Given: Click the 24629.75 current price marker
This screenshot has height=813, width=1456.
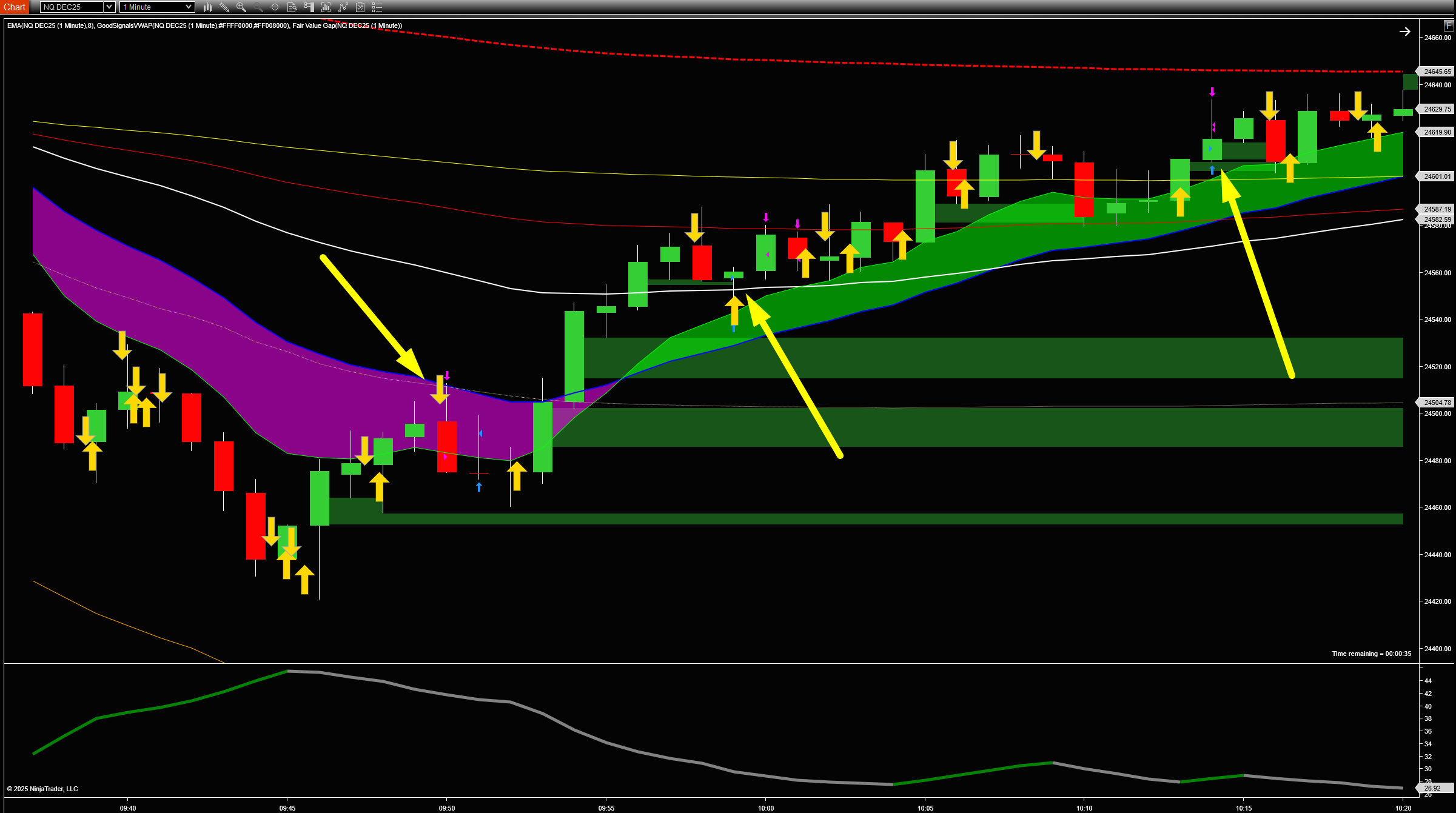Looking at the screenshot, I should click(x=1437, y=109).
